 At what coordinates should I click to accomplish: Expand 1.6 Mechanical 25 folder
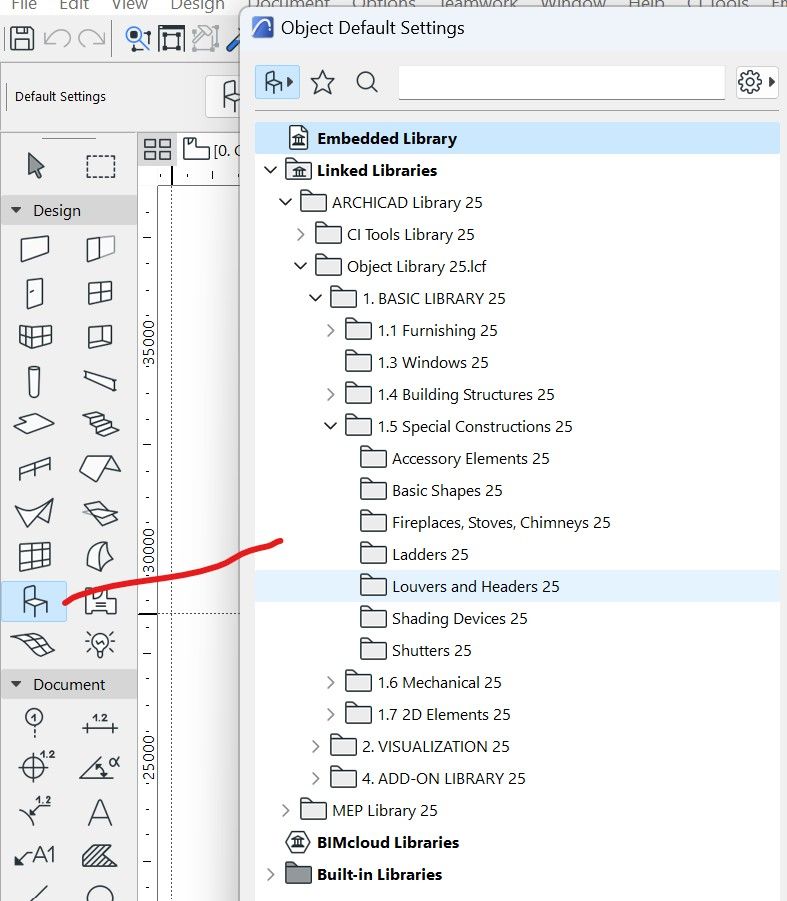click(x=330, y=682)
